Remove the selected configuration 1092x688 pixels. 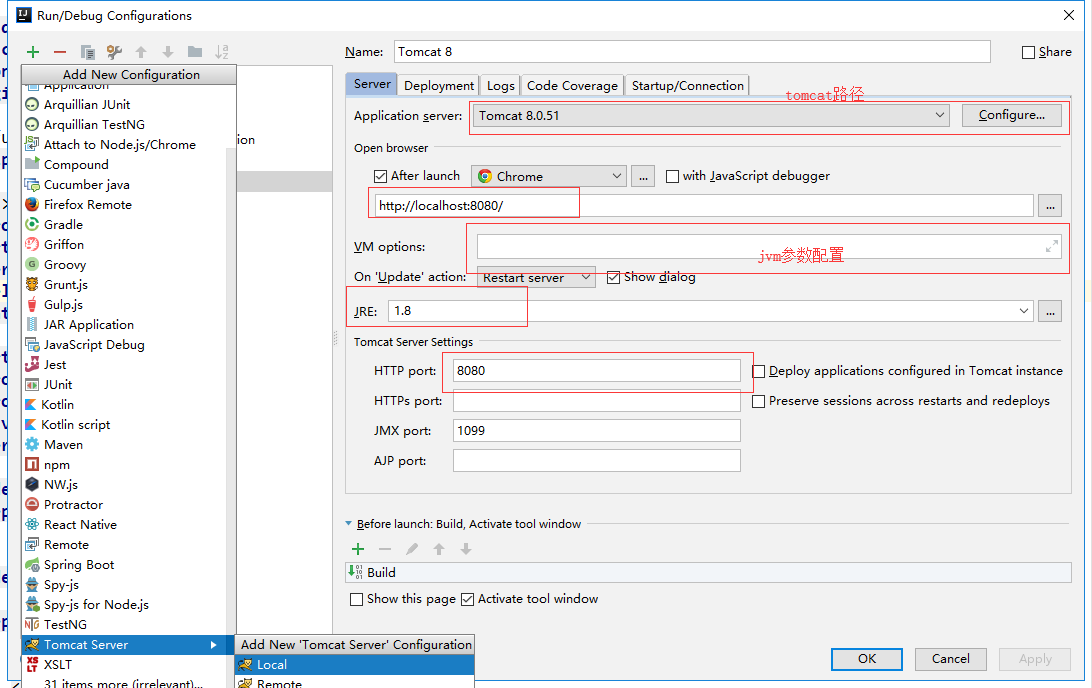[61, 52]
